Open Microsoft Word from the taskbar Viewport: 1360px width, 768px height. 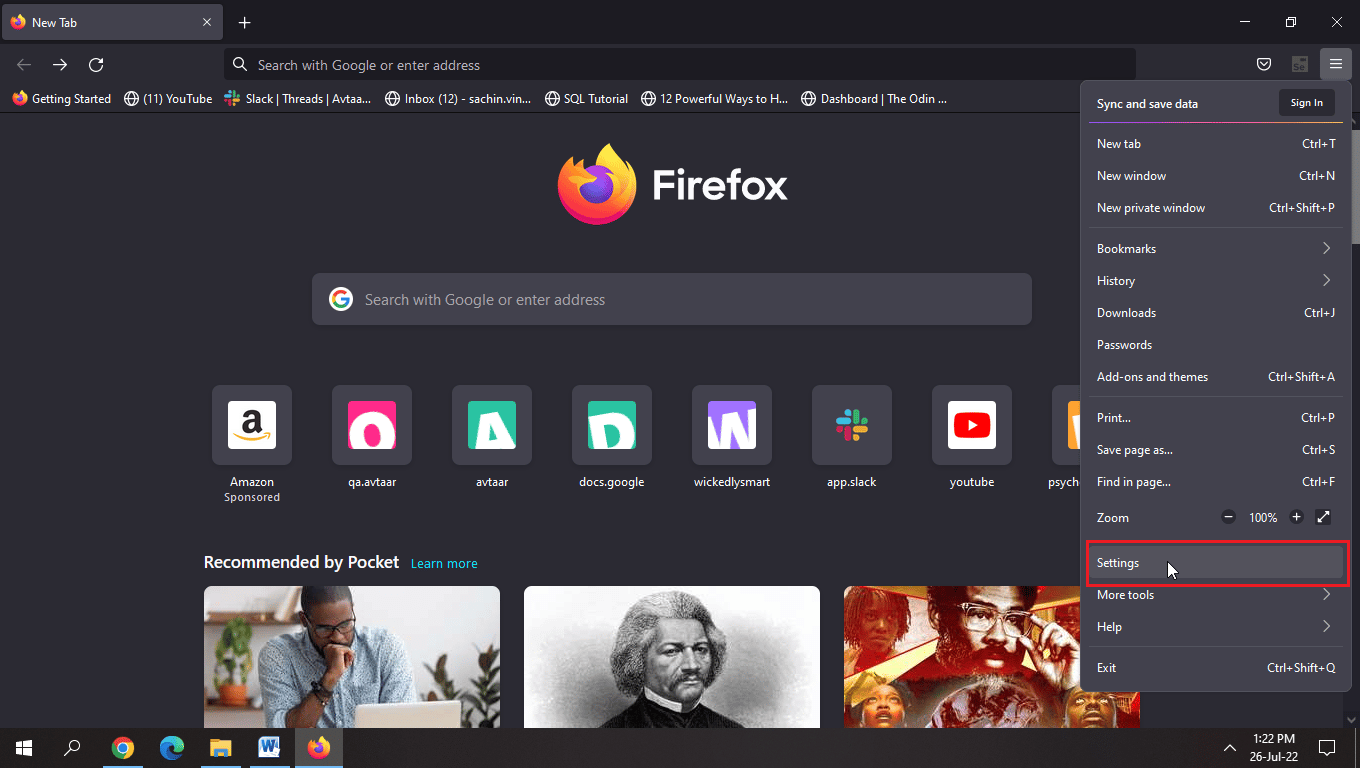[x=270, y=748]
